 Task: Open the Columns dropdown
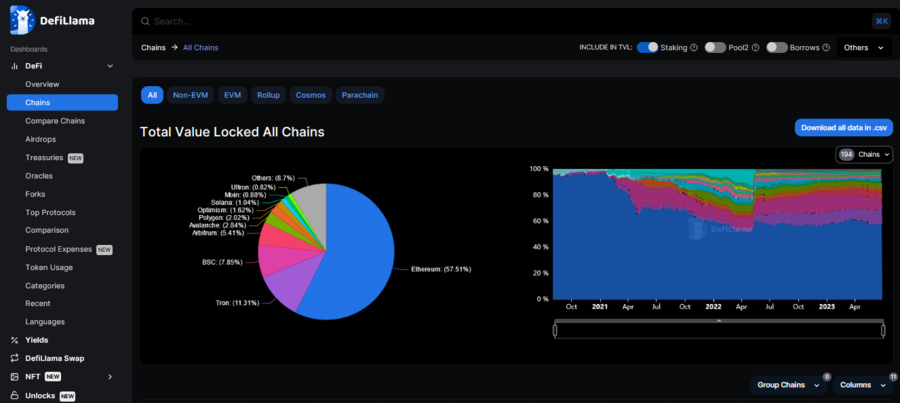click(x=863, y=385)
